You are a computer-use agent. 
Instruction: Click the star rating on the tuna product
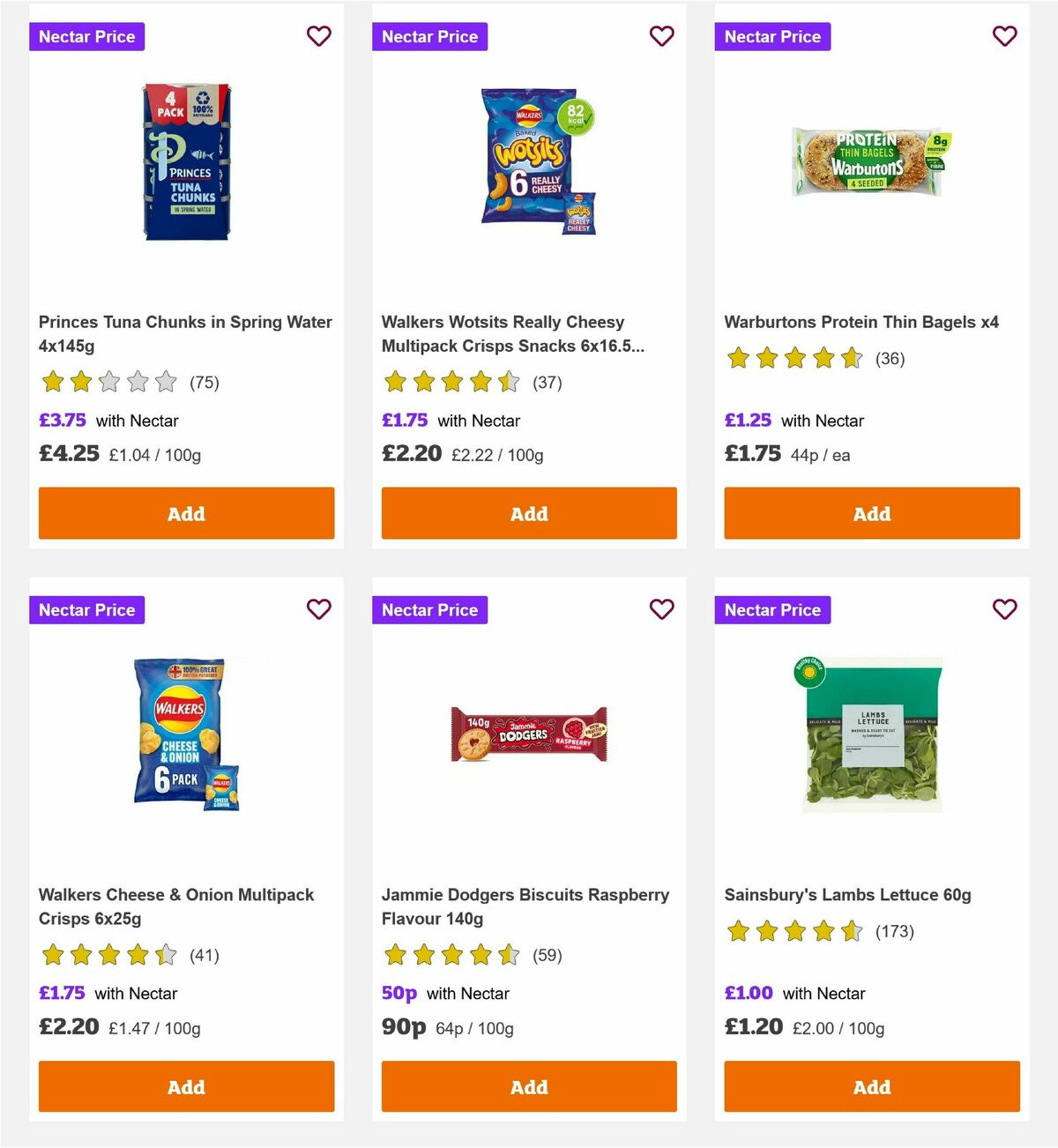pyautogui.click(x=108, y=382)
